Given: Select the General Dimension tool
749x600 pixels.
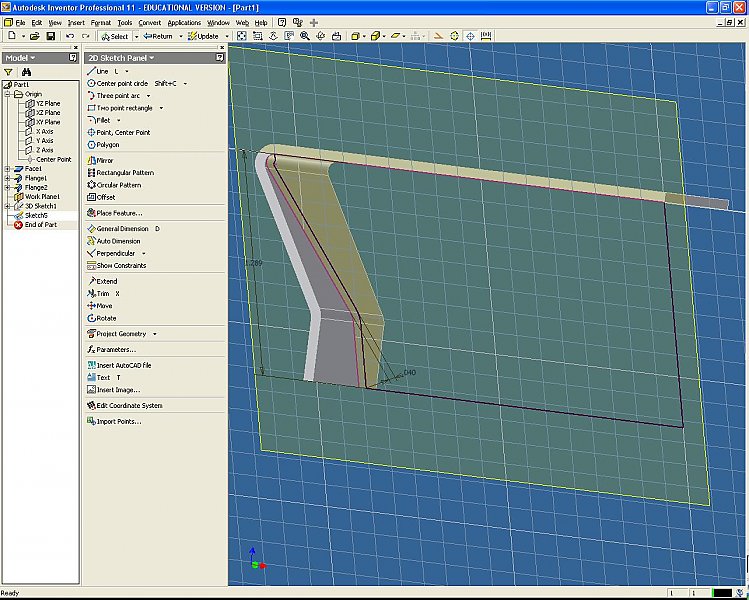Looking at the screenshot, I should point(121,229).
